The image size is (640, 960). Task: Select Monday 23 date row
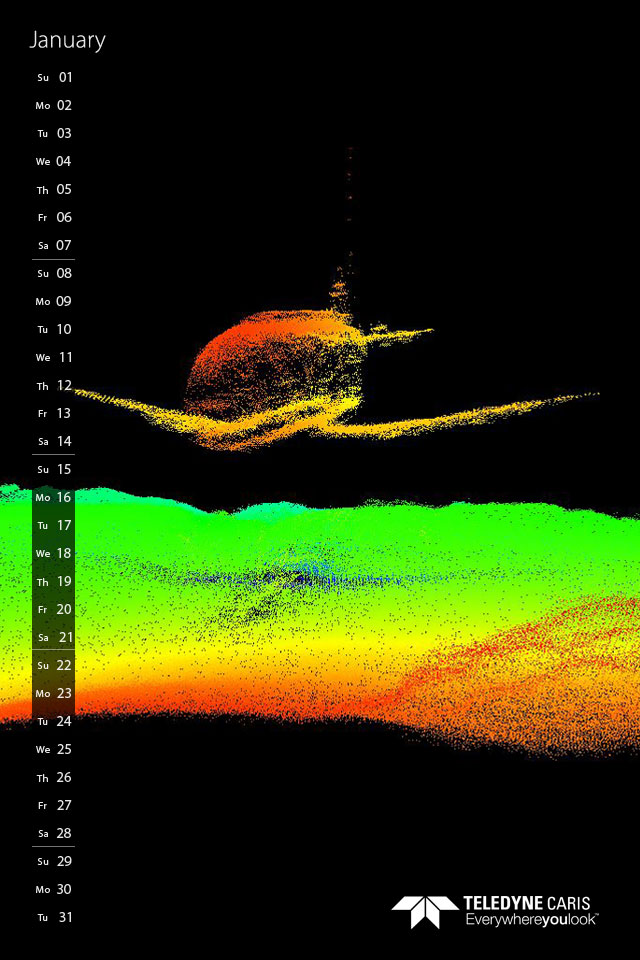click(54, 694)
